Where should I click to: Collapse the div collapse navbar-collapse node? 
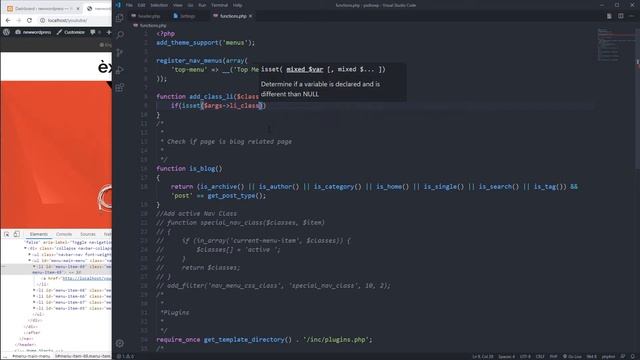tap(25, 248)
